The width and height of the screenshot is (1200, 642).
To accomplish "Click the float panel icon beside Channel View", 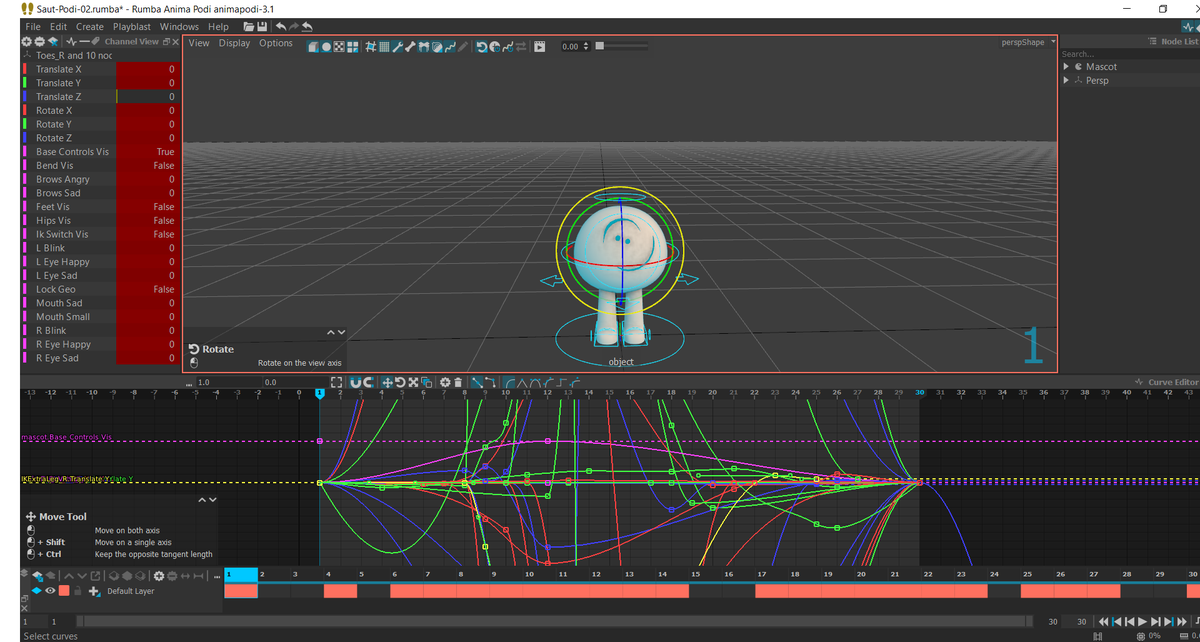I will (165, 42).
